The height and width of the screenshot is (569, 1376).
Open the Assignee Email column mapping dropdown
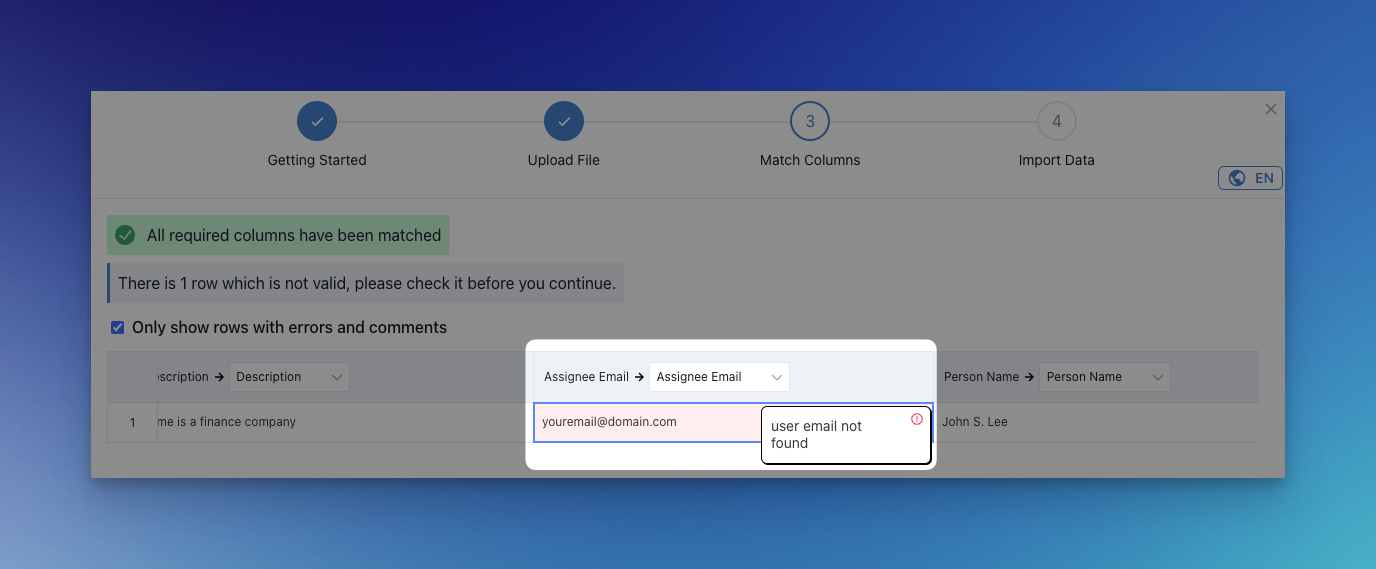coord(719,377)
